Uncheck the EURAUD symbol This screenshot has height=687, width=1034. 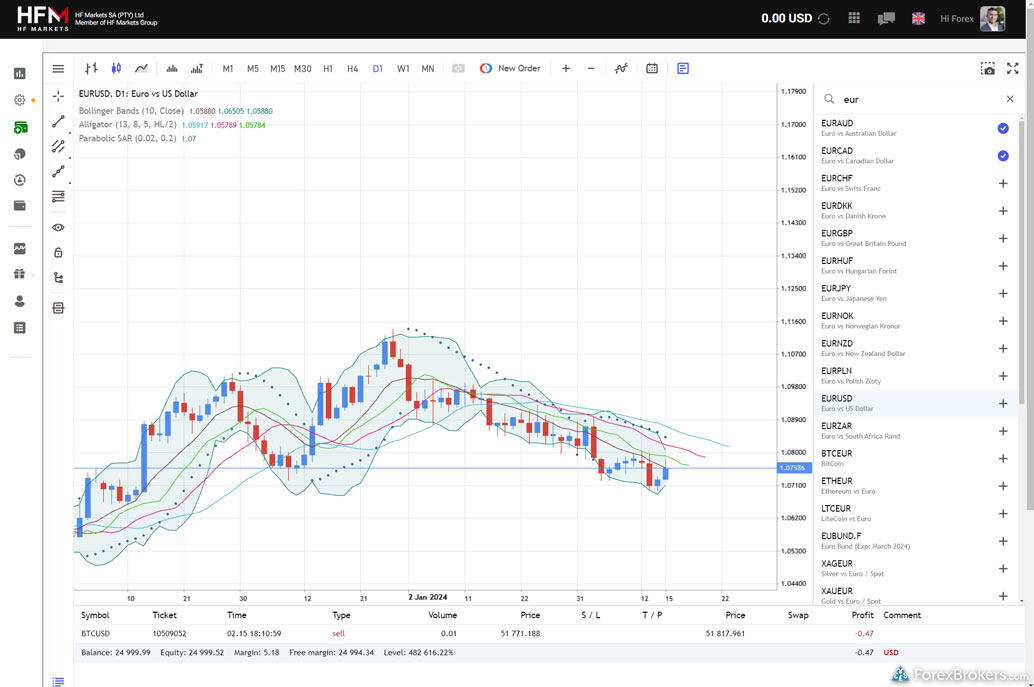point(1002,128)
